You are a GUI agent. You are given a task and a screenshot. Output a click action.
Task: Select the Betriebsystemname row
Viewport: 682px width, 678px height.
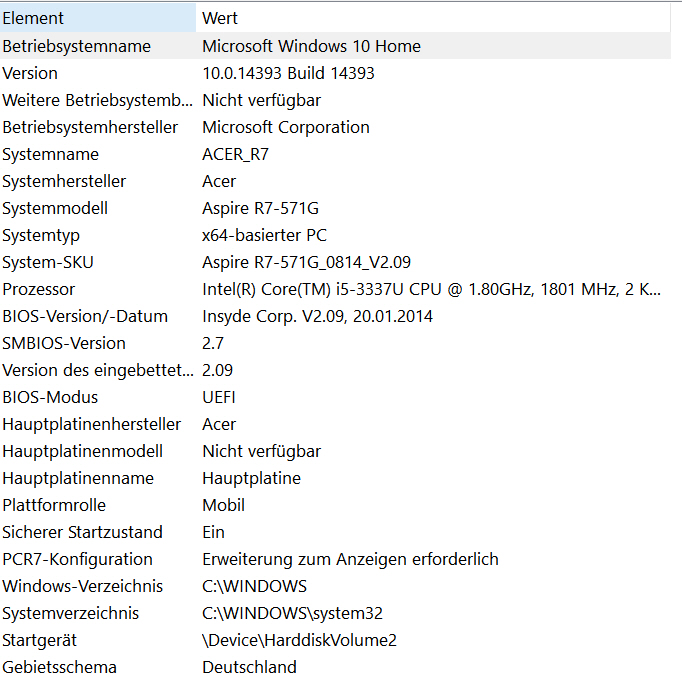pyautogui.click(x=335, y=46)
